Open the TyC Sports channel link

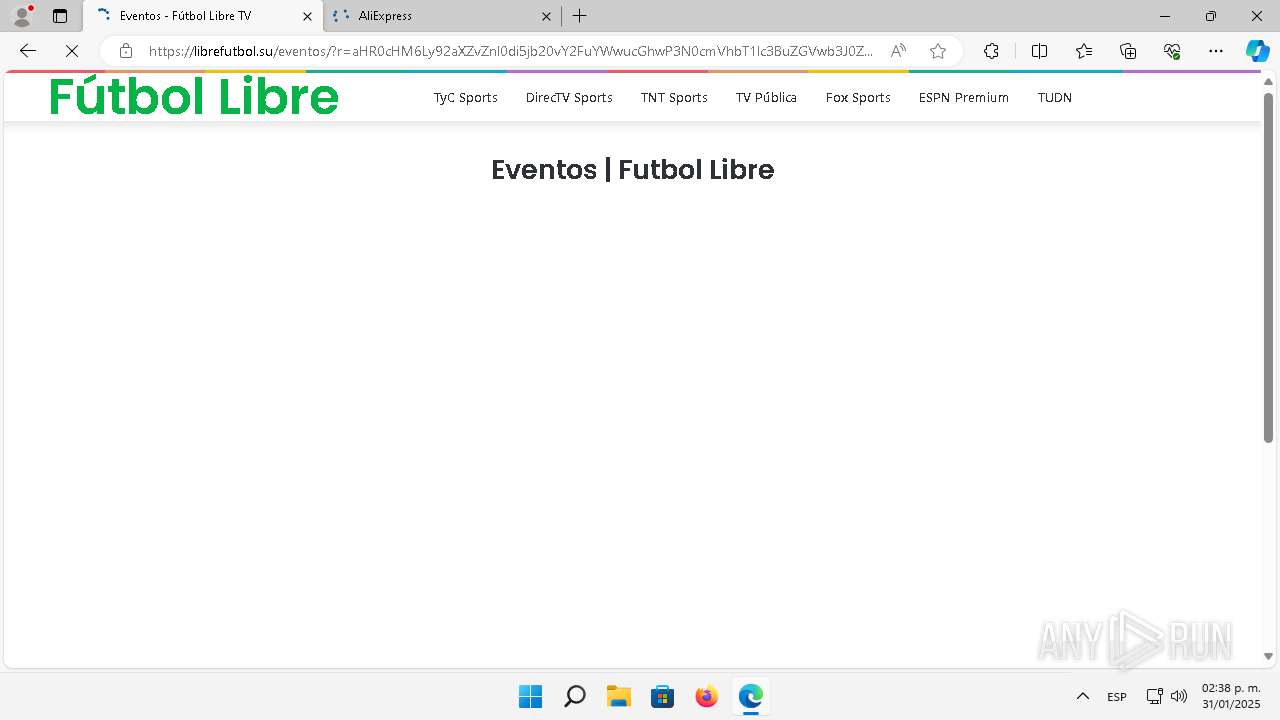(465, 97)
